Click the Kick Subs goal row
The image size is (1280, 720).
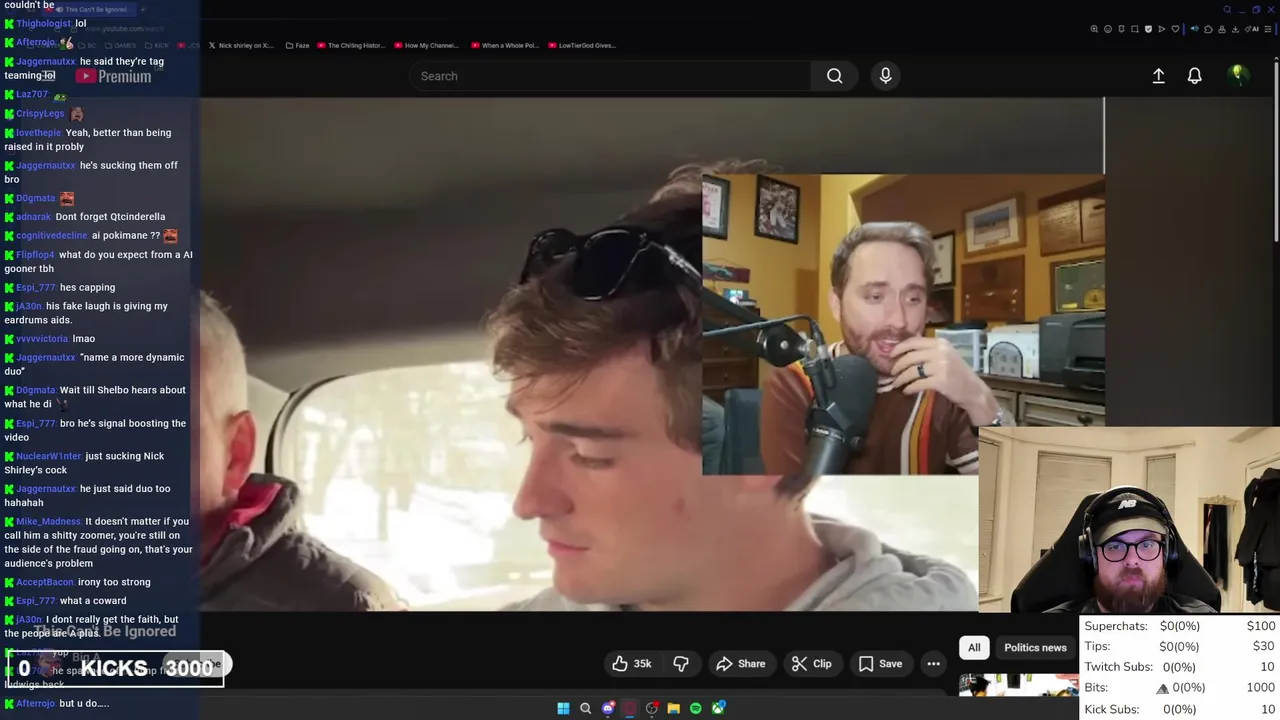[x=1180, y=709]
